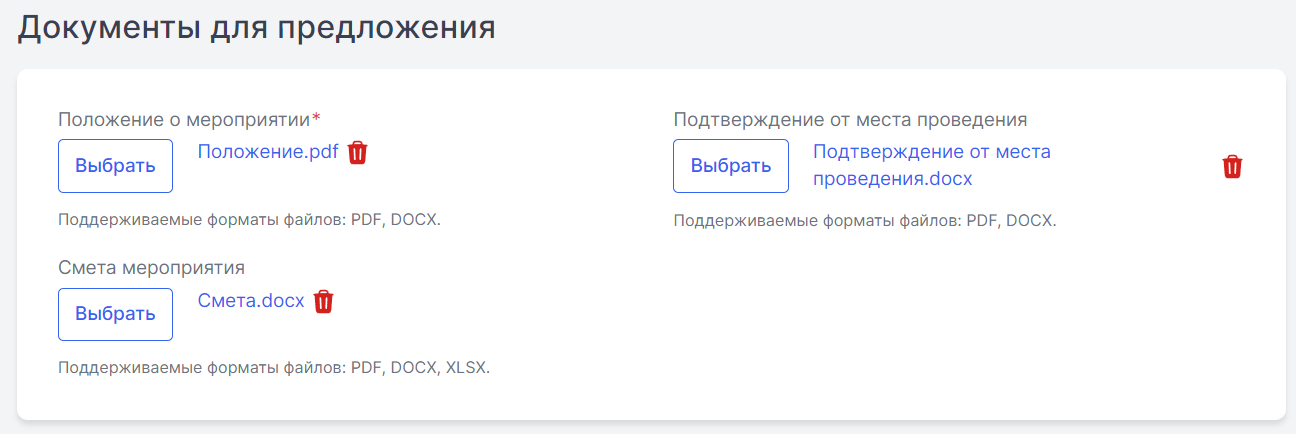Click the Положение о мероприятии field label
This screenshot has height=434, width=1296.
tap(185, 119)
